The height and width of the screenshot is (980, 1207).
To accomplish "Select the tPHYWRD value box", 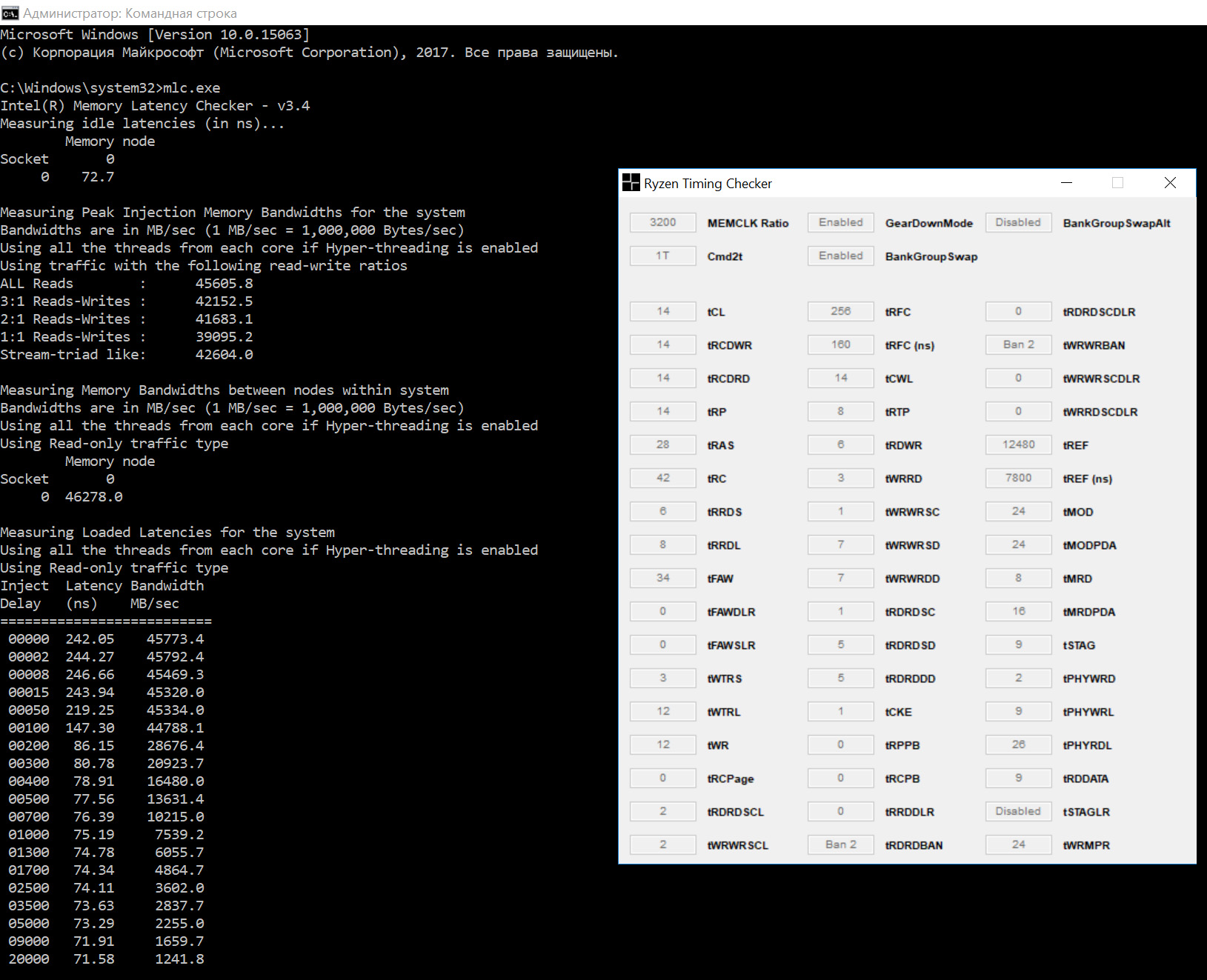I will (x=1018, y=678).
